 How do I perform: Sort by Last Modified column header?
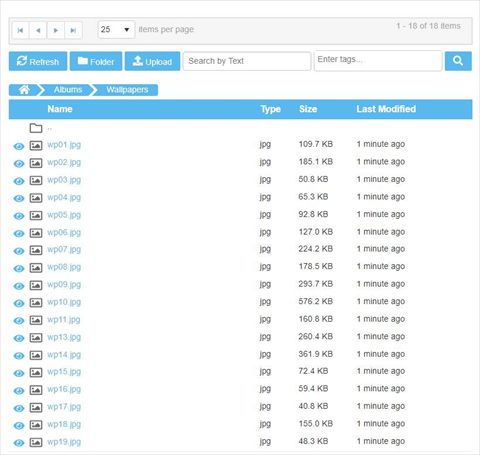coord(386,109)
